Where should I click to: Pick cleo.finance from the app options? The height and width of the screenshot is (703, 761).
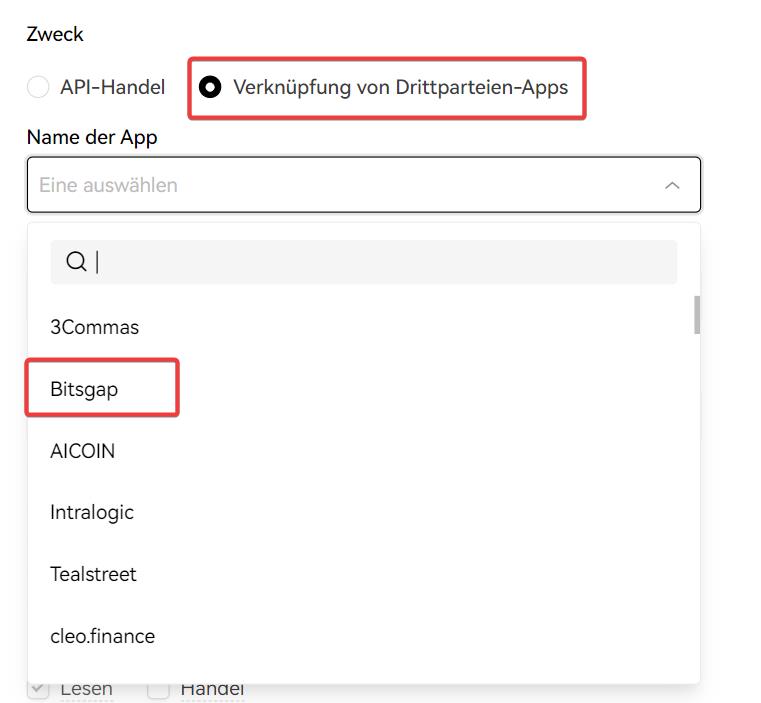coord(103,636)
